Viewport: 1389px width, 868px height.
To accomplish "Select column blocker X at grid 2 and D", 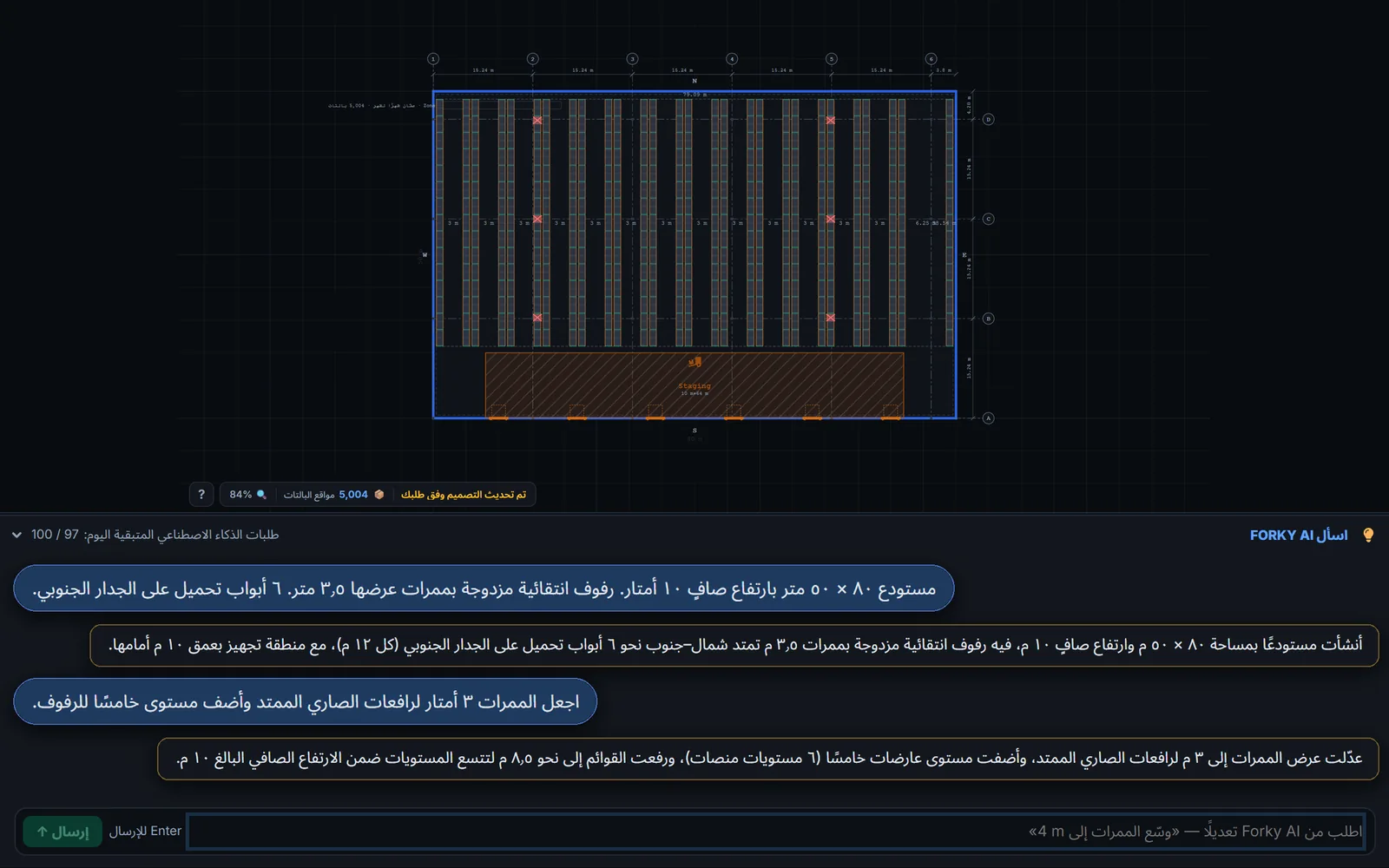I will click(x=537, y=120).
